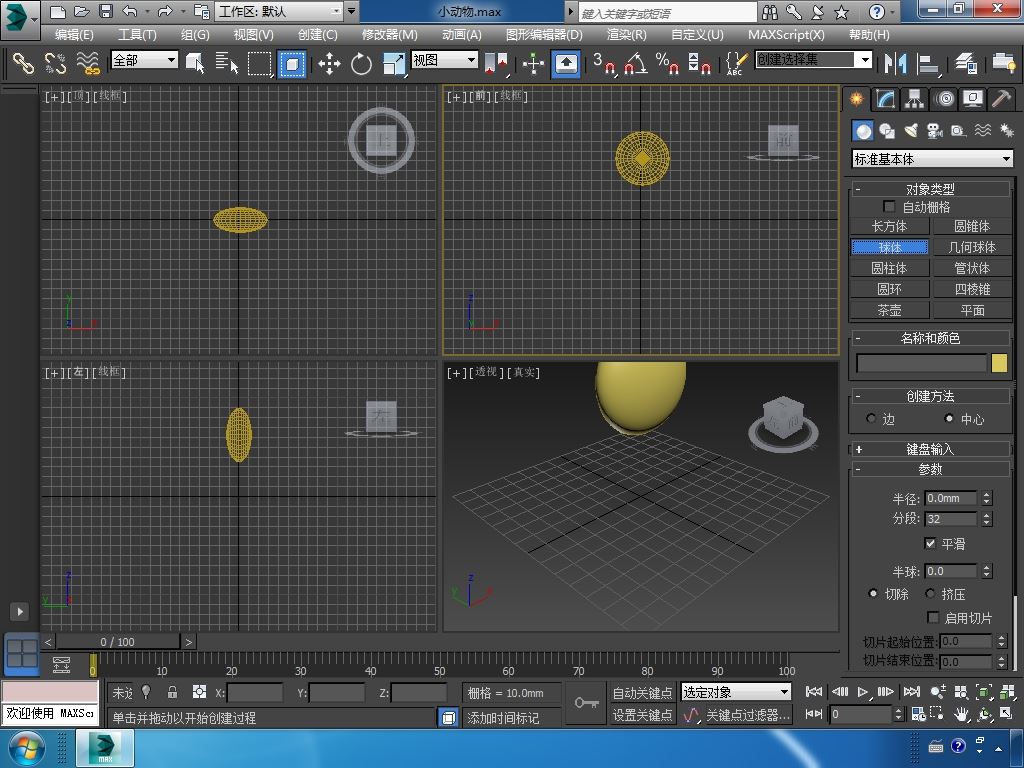Click 设置关键点 button
The height and width of the screenshot is (768, 1024).
pos(642,715)
